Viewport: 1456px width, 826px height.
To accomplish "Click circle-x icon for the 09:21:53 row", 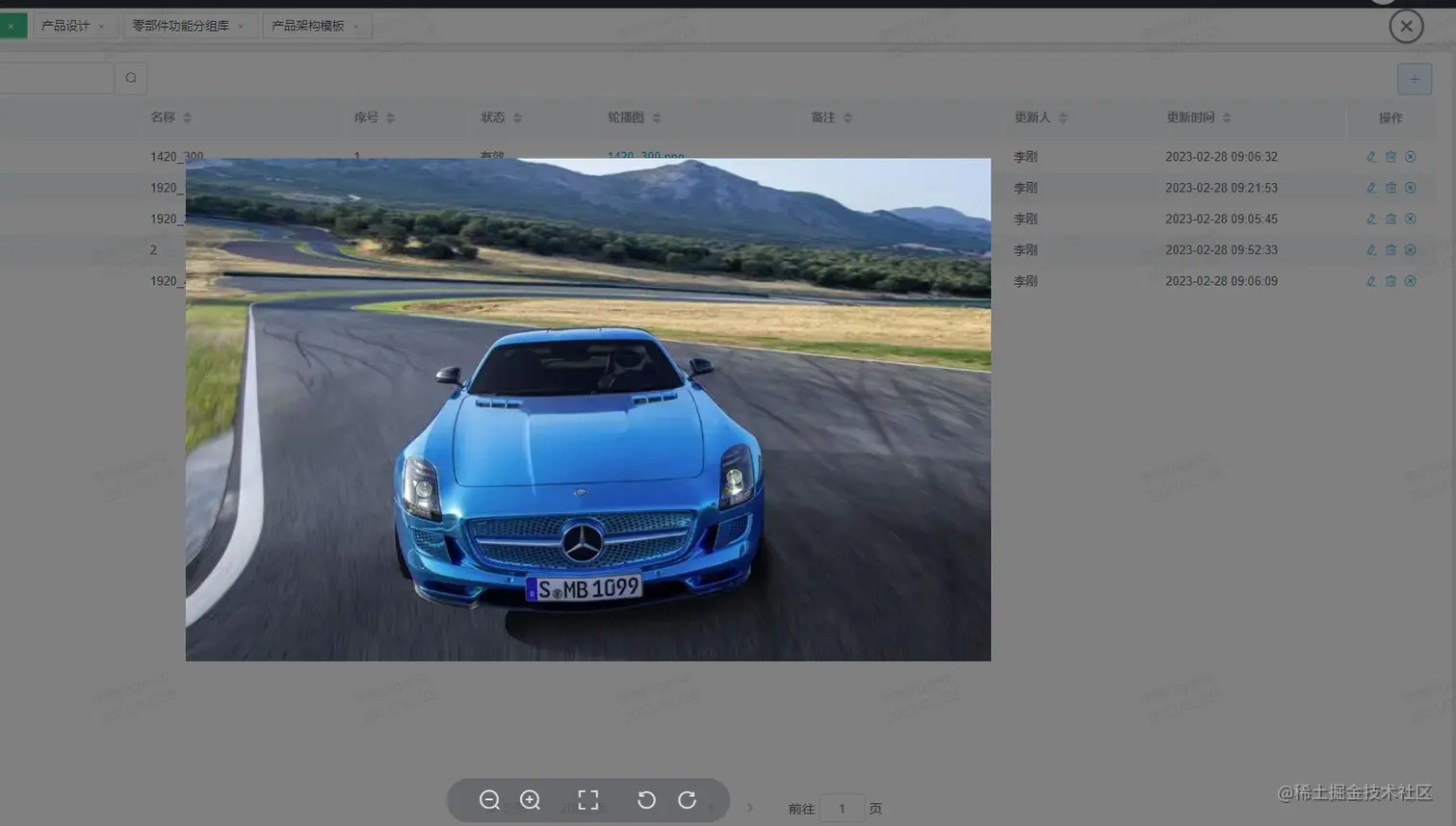I will point(1410,188).
